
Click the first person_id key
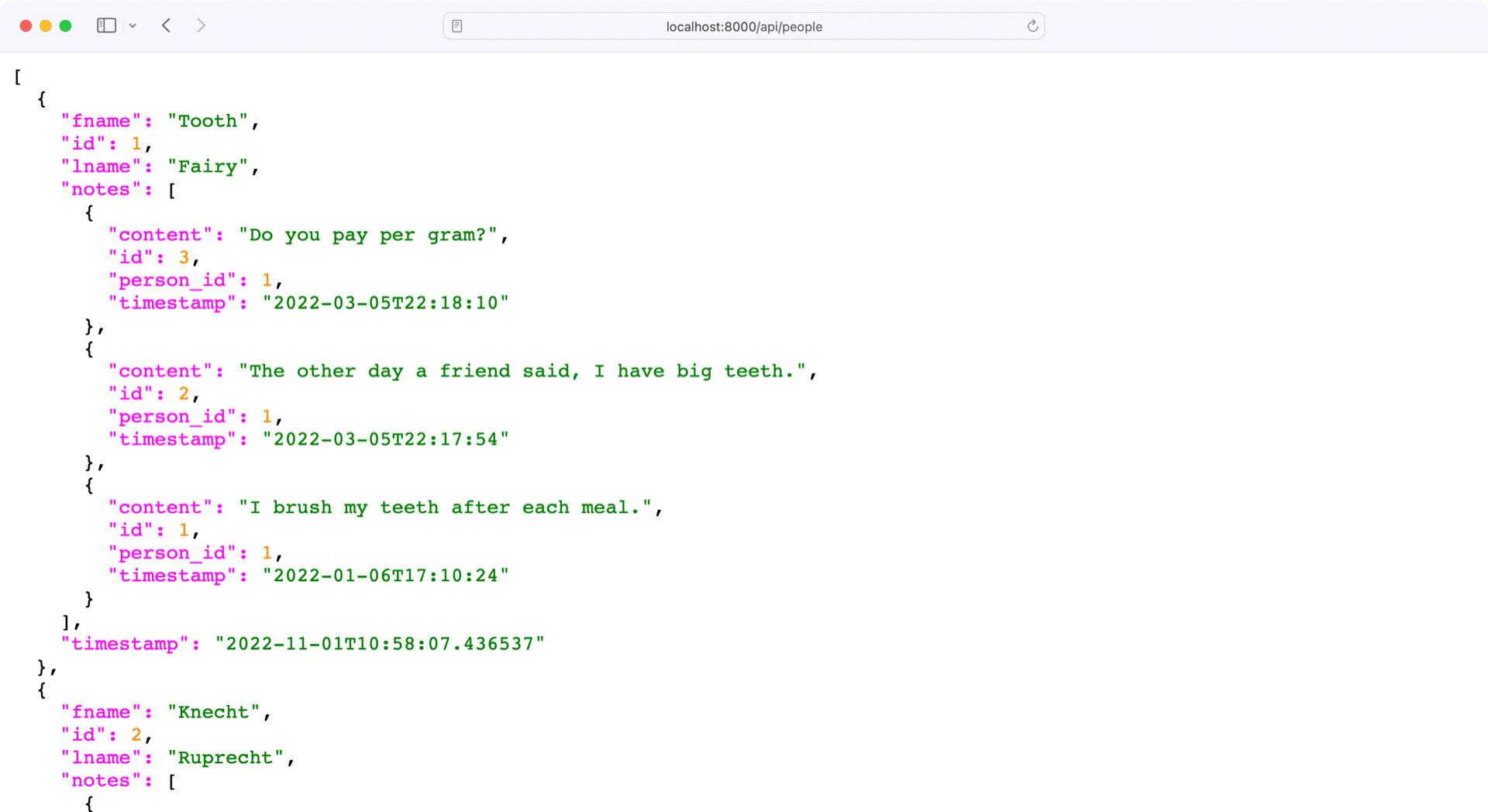pos(174,280)
